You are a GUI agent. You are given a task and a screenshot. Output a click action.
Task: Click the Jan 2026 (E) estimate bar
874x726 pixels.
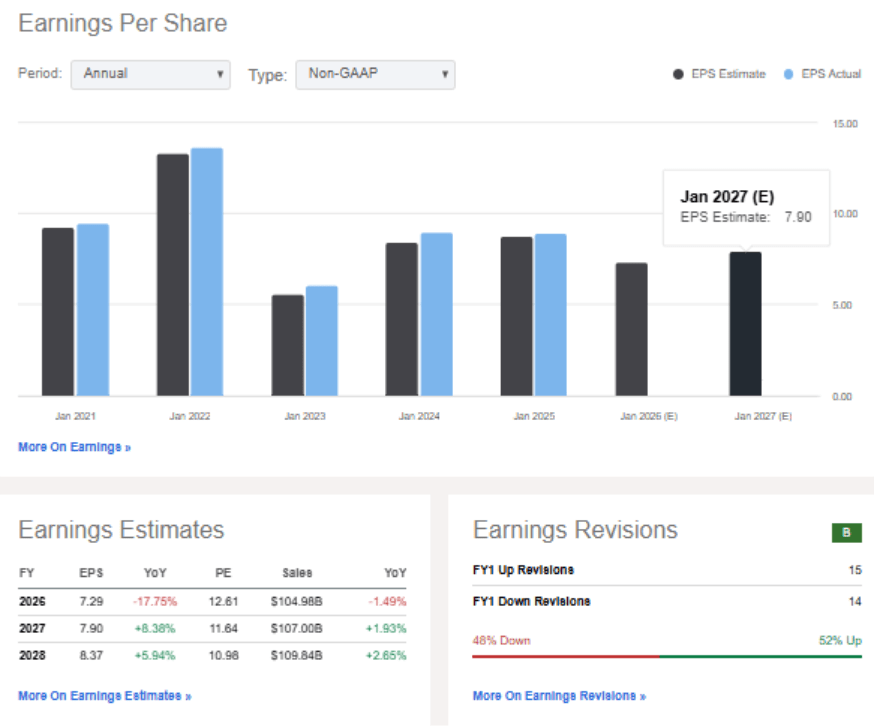(630, 330)
